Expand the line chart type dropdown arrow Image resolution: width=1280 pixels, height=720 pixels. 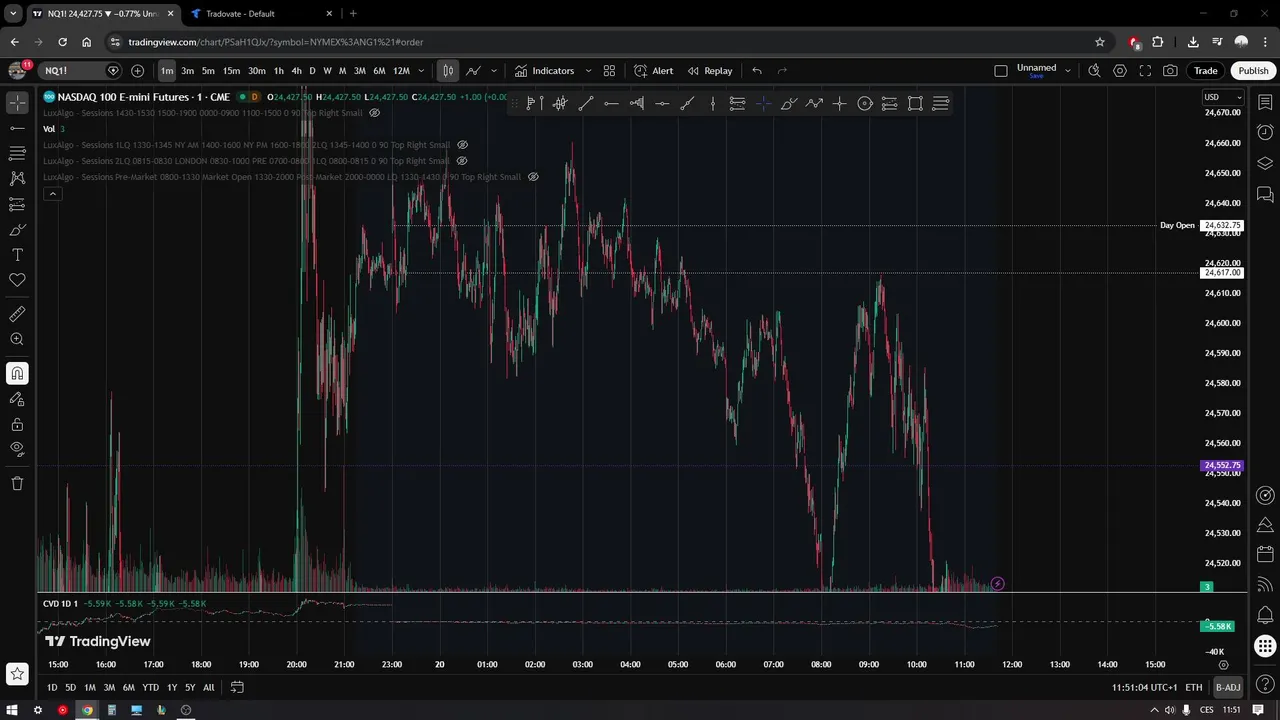(493, 71)
